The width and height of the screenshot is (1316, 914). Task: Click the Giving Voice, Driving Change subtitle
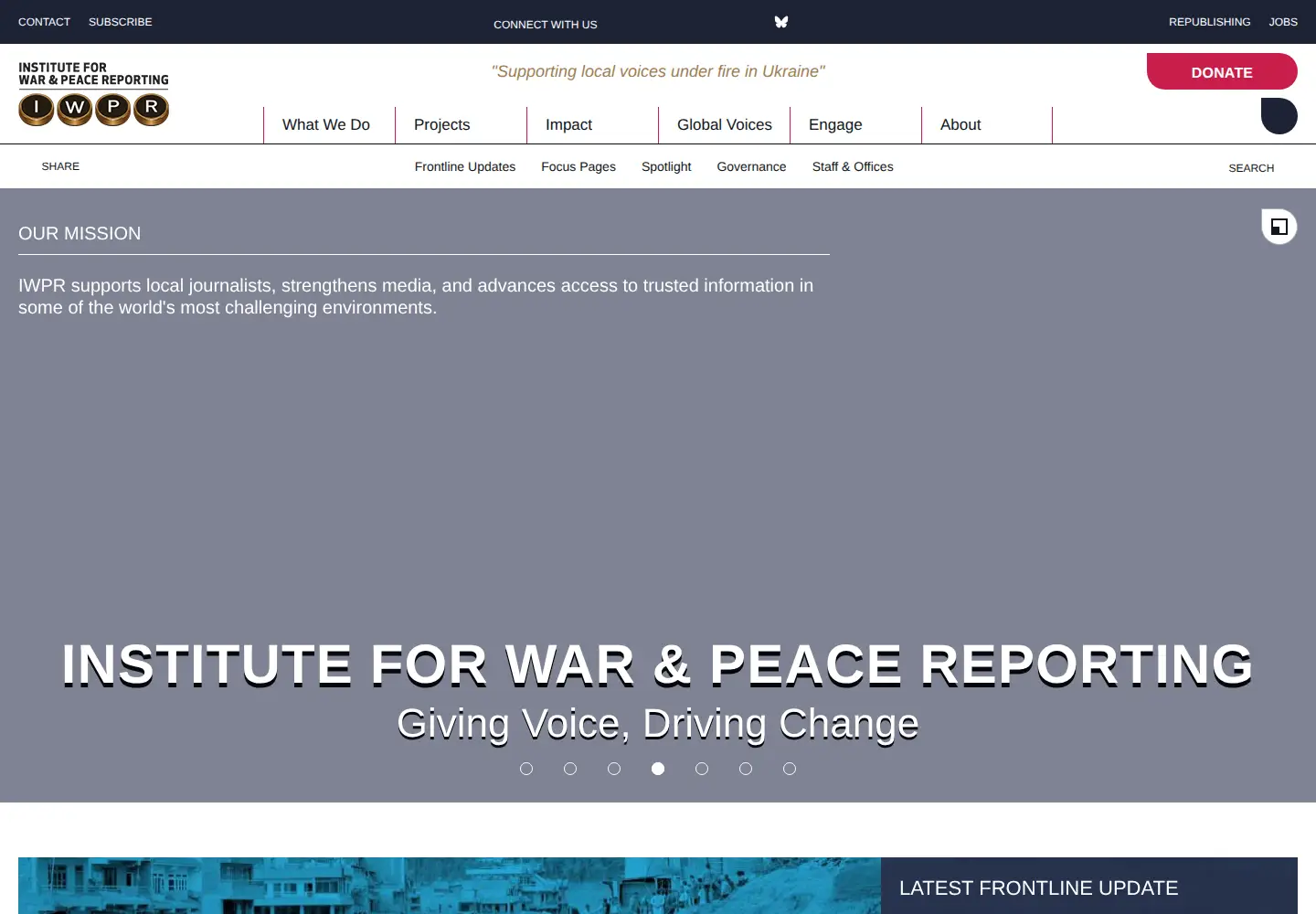658,723
